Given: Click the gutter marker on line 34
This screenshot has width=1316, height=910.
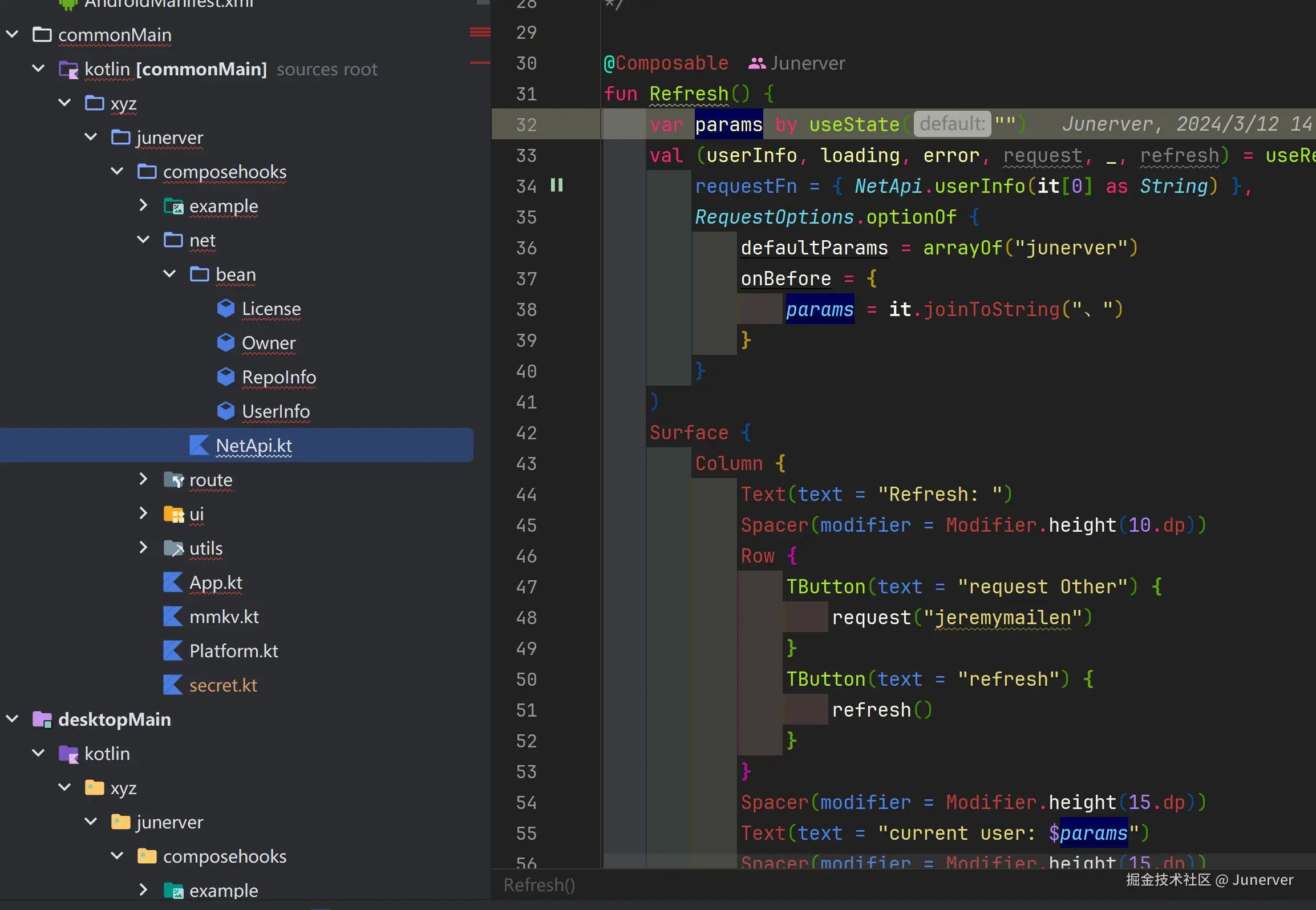Looking at the screenshot, I should 557,185.
